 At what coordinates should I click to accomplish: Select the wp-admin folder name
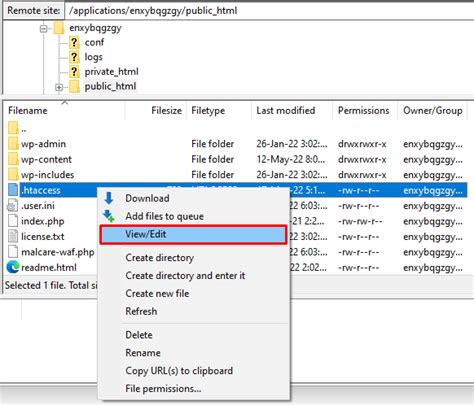43,144
